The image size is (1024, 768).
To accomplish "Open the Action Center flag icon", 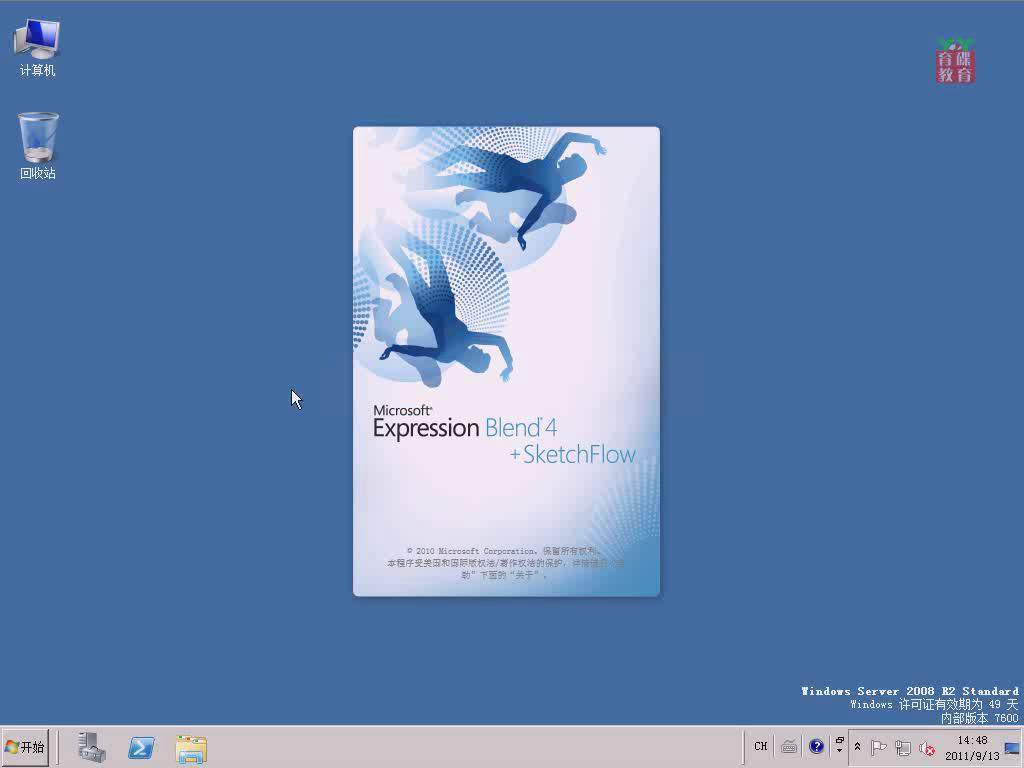I will pyautogui.click(x=878, y=748).
